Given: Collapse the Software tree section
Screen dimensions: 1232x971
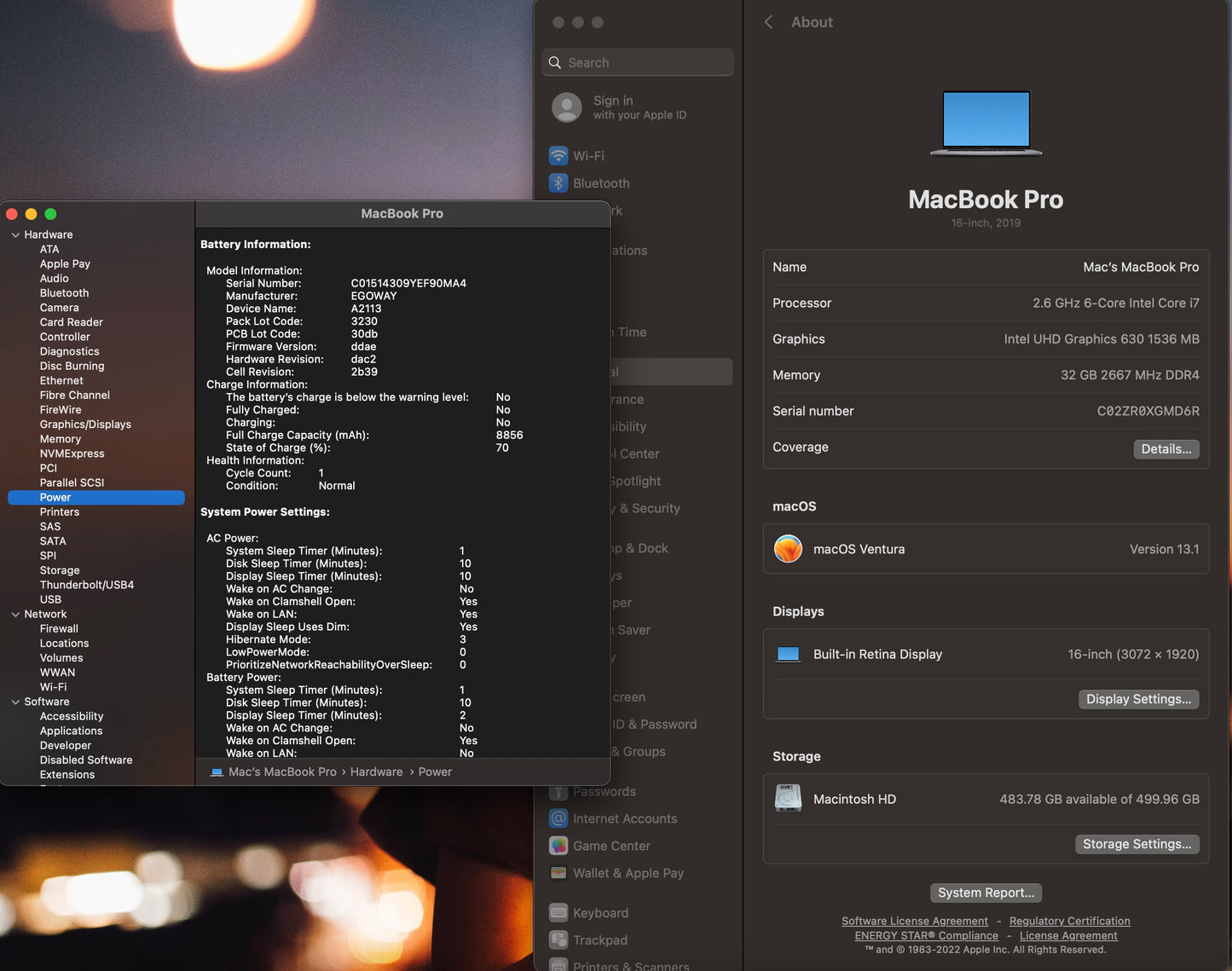Looking at the screenshot, I should click(x=15, y=702).
